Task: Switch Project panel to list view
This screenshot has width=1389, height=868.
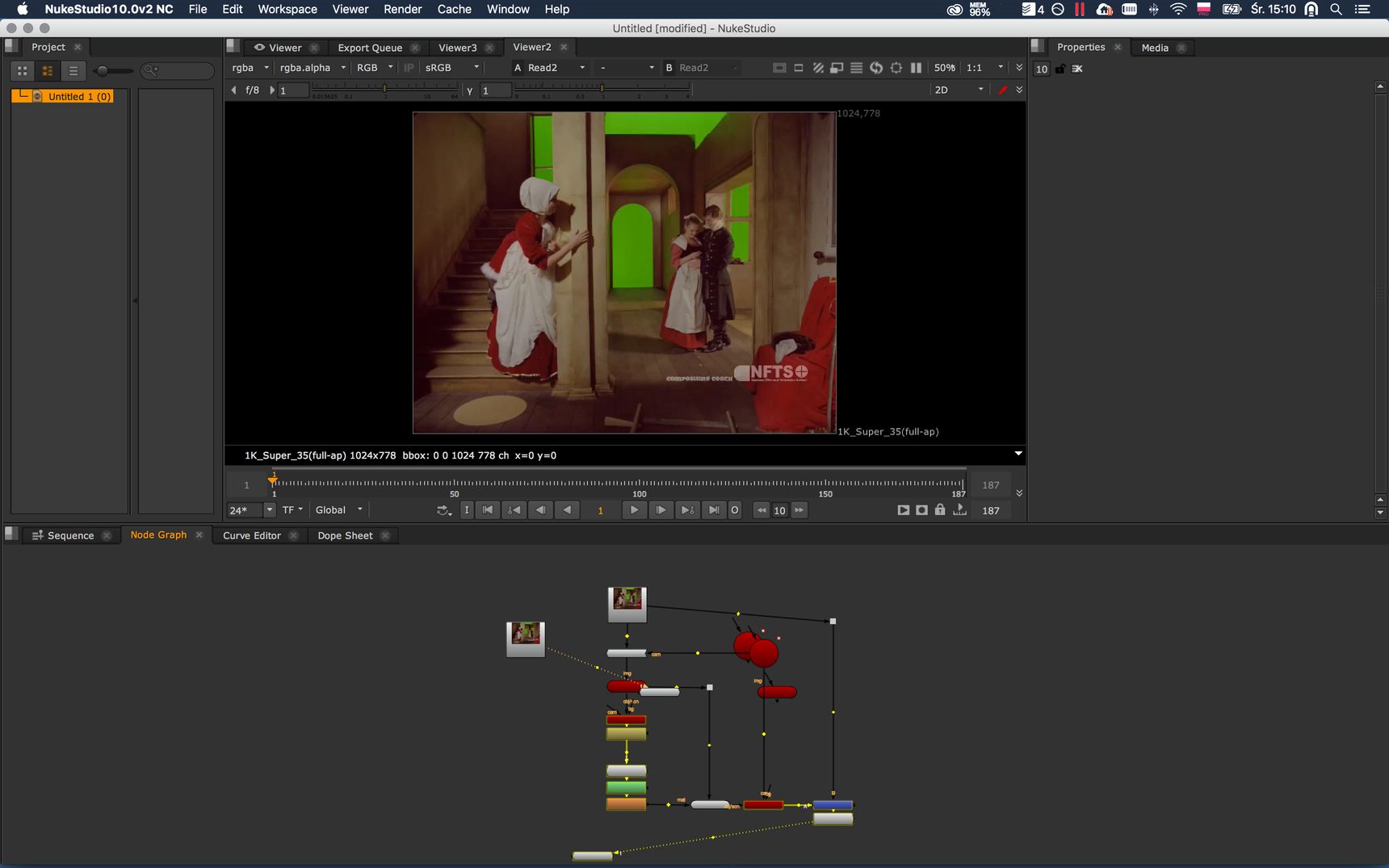Action: pyautogui.click(x=73, y=71)
